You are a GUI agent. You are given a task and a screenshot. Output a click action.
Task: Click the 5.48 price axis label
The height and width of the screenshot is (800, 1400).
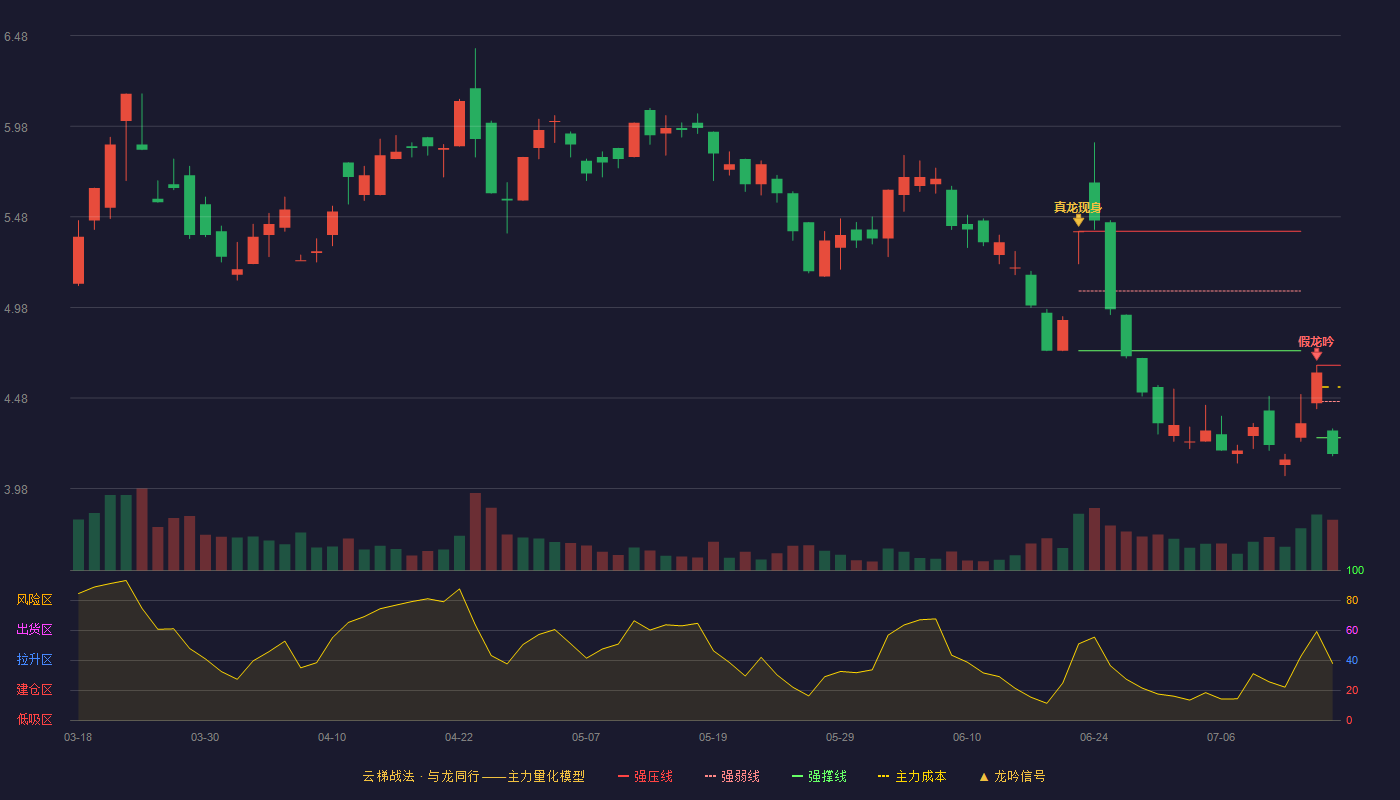[16, 218]
